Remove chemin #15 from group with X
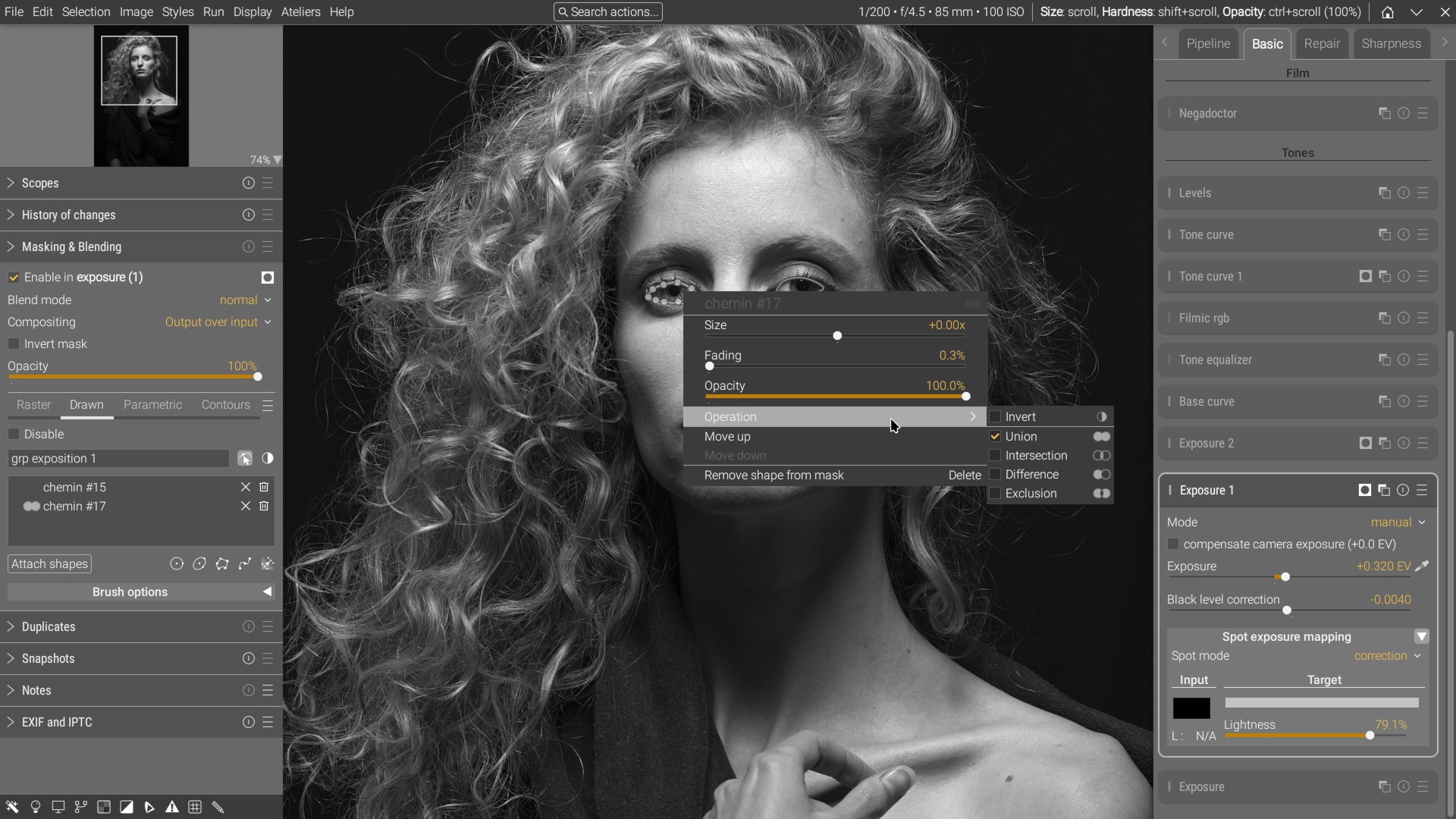The image size is (1456, 819). [x=246, y=487]
